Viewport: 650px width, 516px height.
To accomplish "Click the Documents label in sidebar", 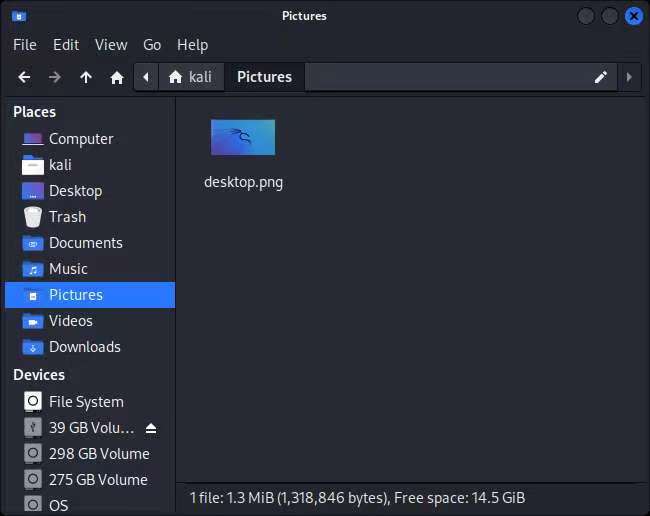I will point(86,243).
